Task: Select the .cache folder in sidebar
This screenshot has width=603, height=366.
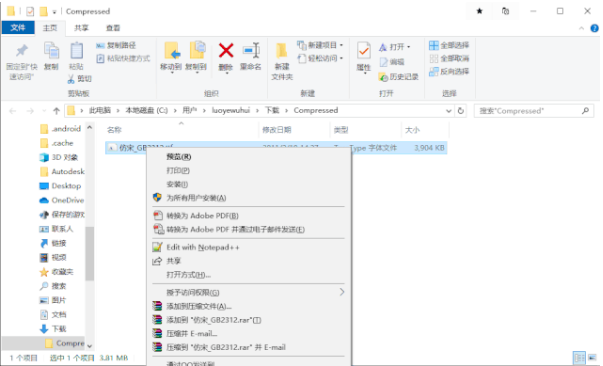Action: (x=57, y=143)
